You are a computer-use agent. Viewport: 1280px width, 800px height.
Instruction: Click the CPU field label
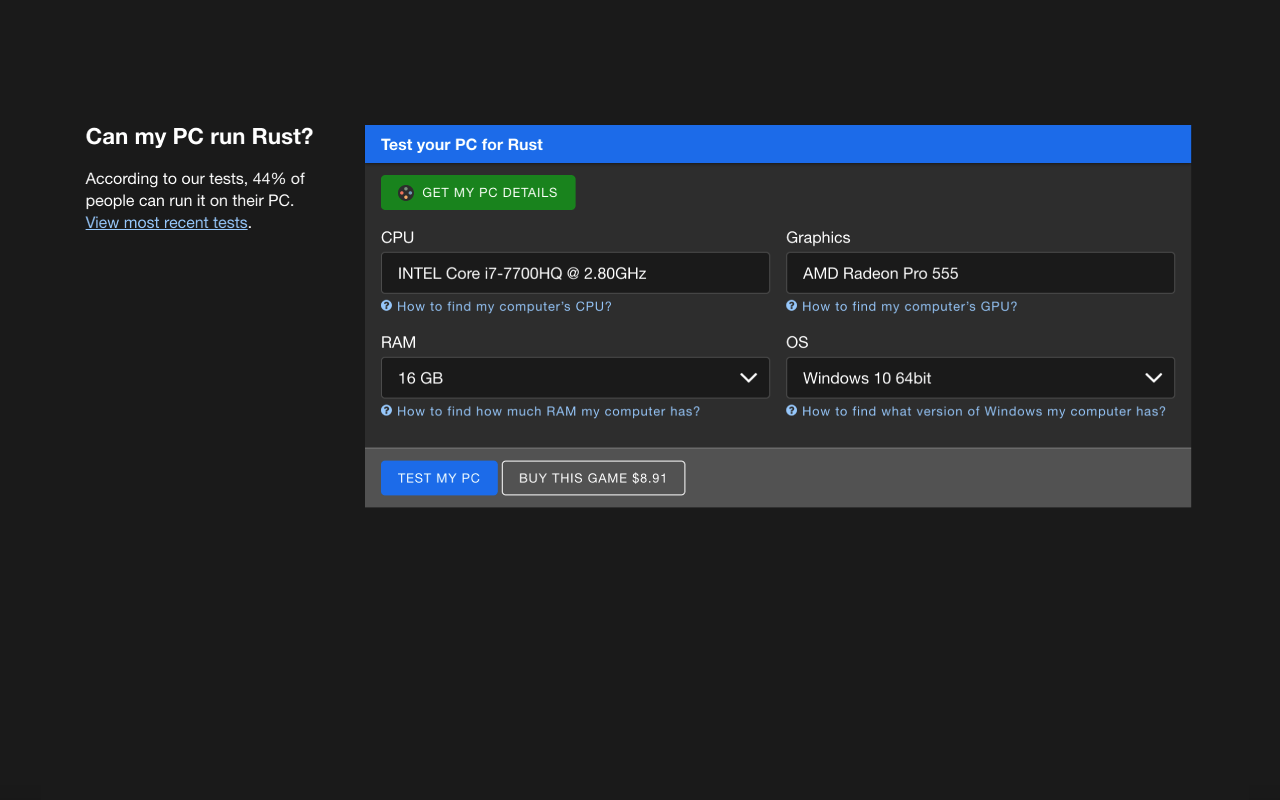pyautogui.click(x=397, y=238)
